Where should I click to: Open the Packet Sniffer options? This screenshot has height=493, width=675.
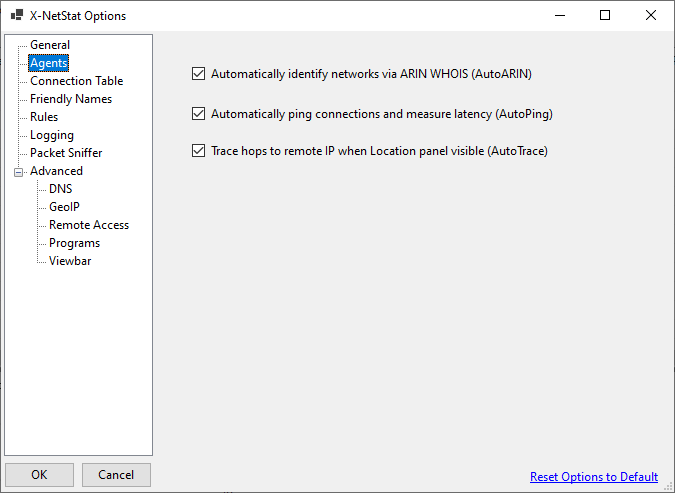coord(66,153)
